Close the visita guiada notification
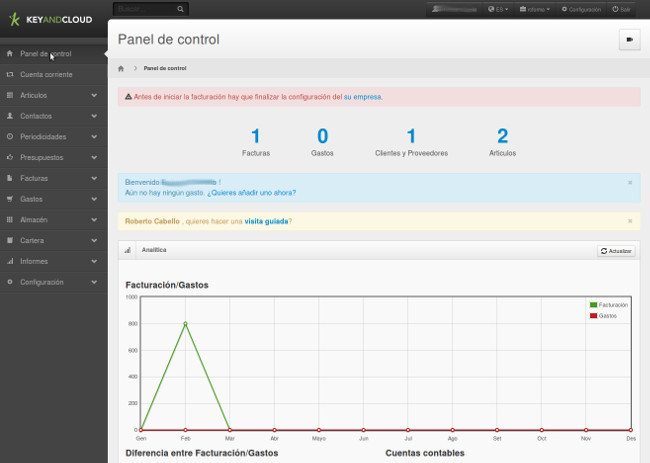The height and width of the screenshot is (463, 650). pyautogui.click(x=629, y=220)
